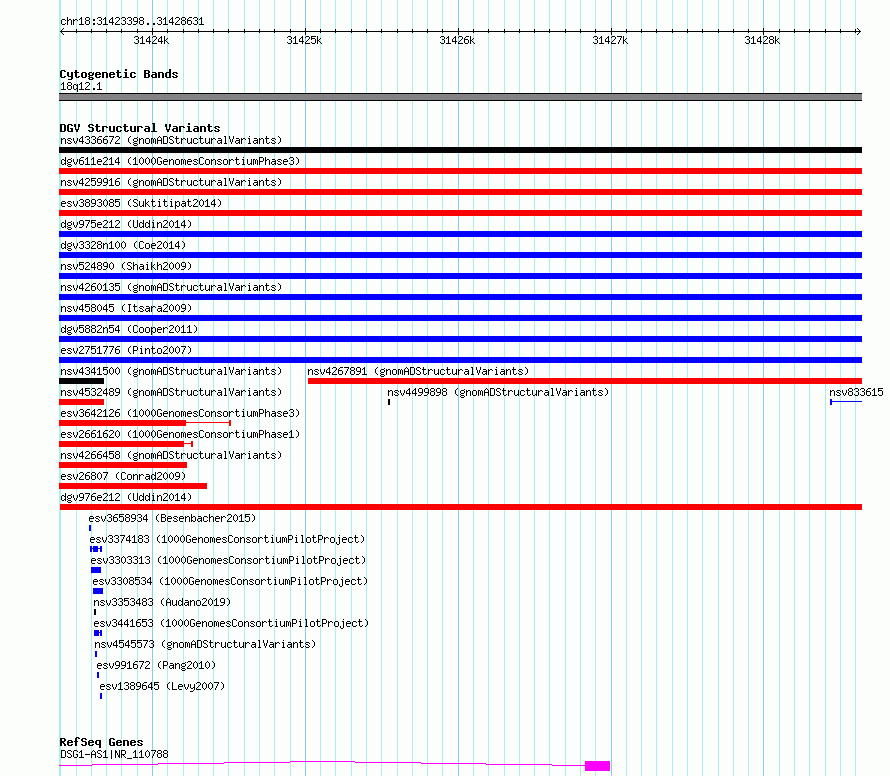Open esv3374183 1000Genomes pilot label
The image size is (890, 776).
(x=227, y=539)
